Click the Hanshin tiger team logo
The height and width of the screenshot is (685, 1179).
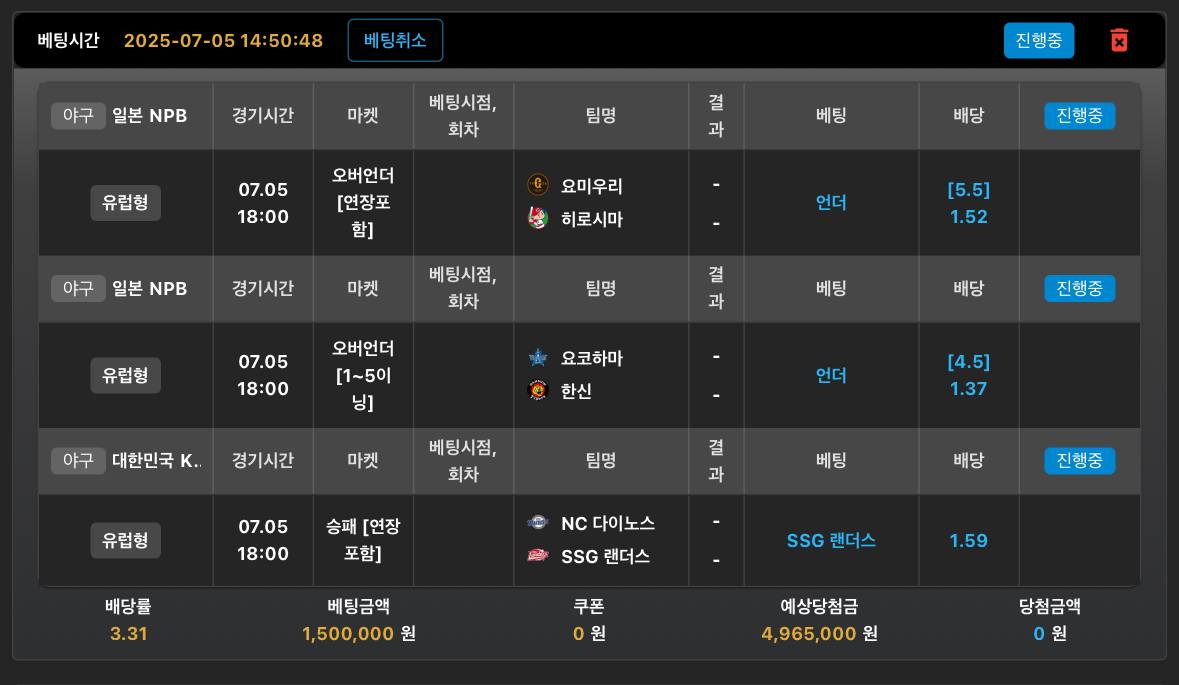pyautogui.click(x=538, y=391)
